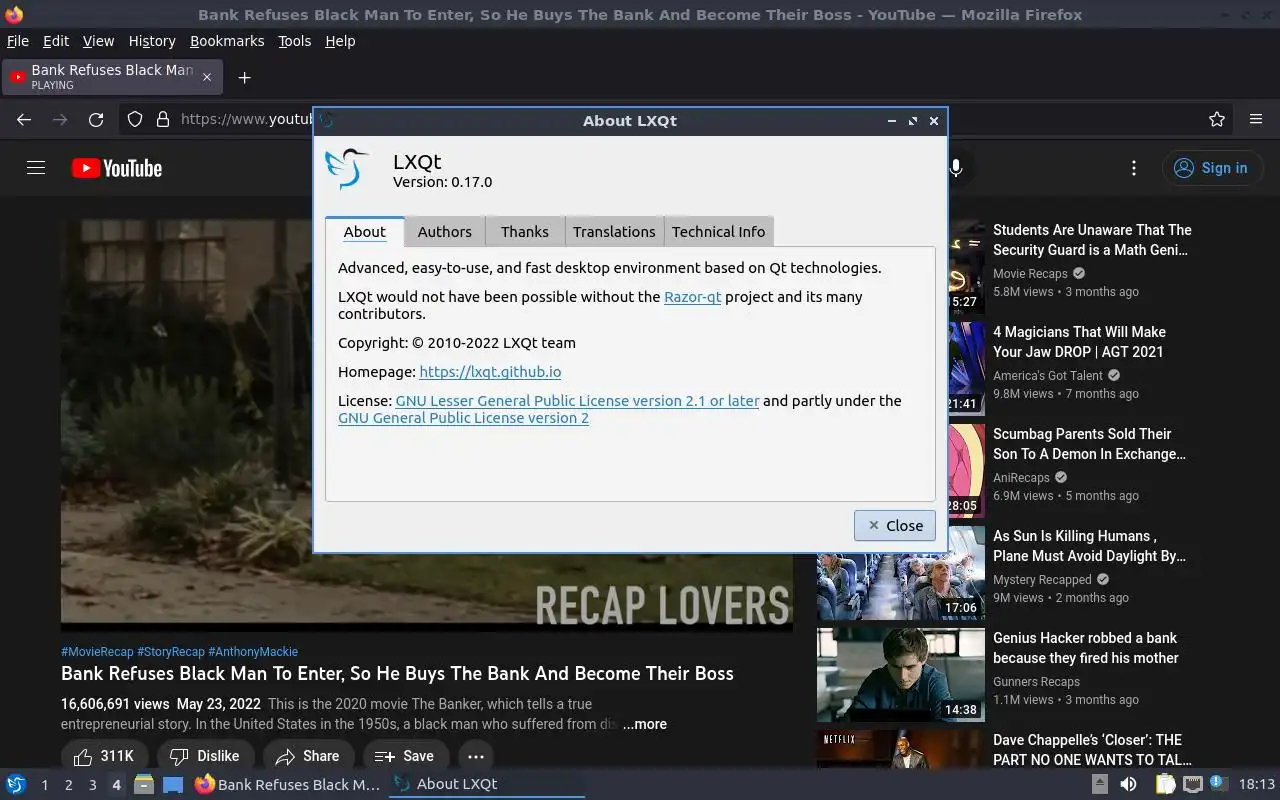
Task: Click the network connection tray icon
Action: tap(1192, 784)
